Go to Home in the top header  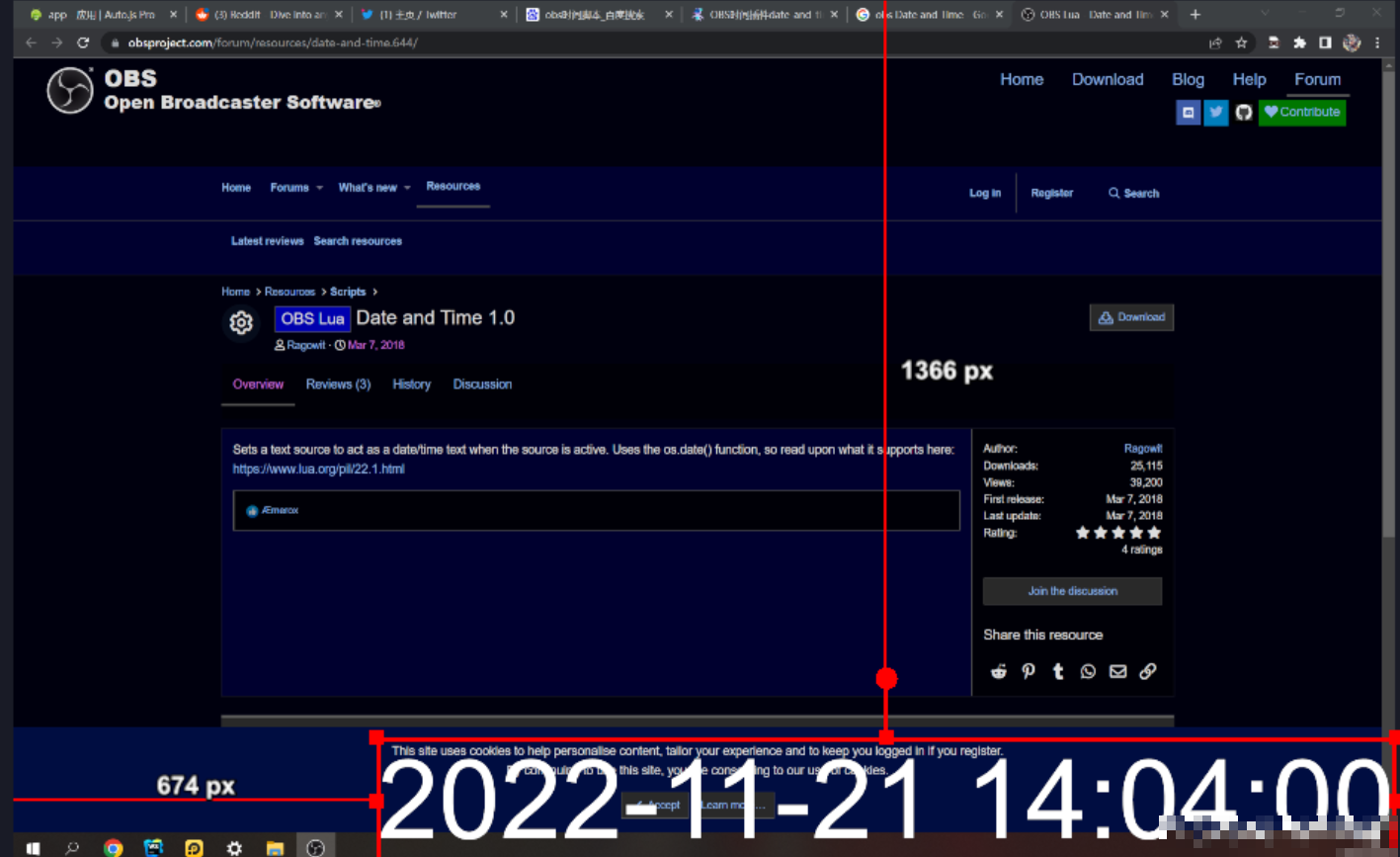1022,79
